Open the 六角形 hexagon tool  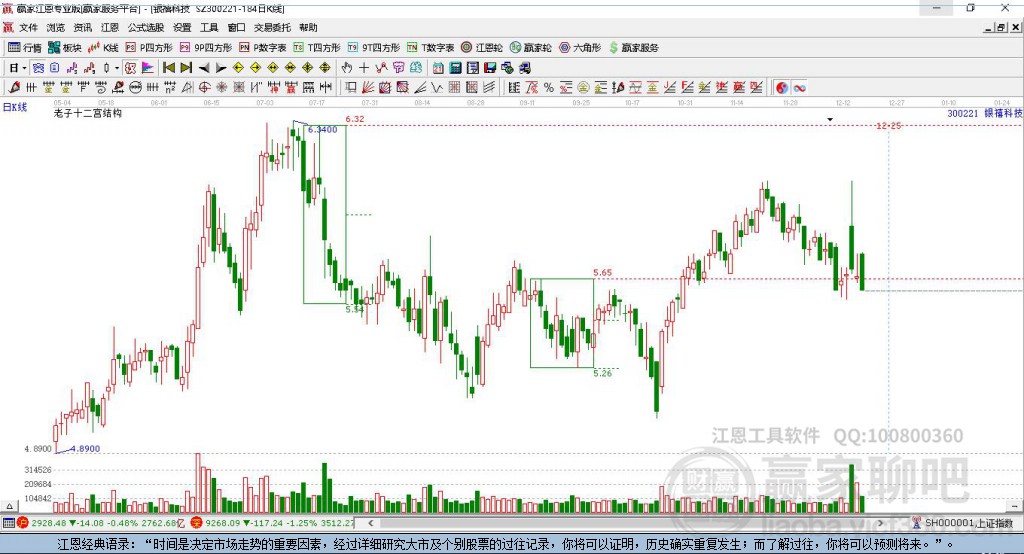click(580, 48)
